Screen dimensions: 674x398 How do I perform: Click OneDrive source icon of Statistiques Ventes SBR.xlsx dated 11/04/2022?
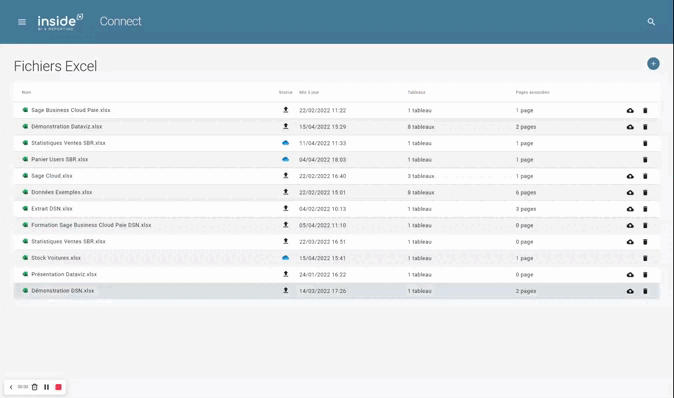click(x=285, y=143)
